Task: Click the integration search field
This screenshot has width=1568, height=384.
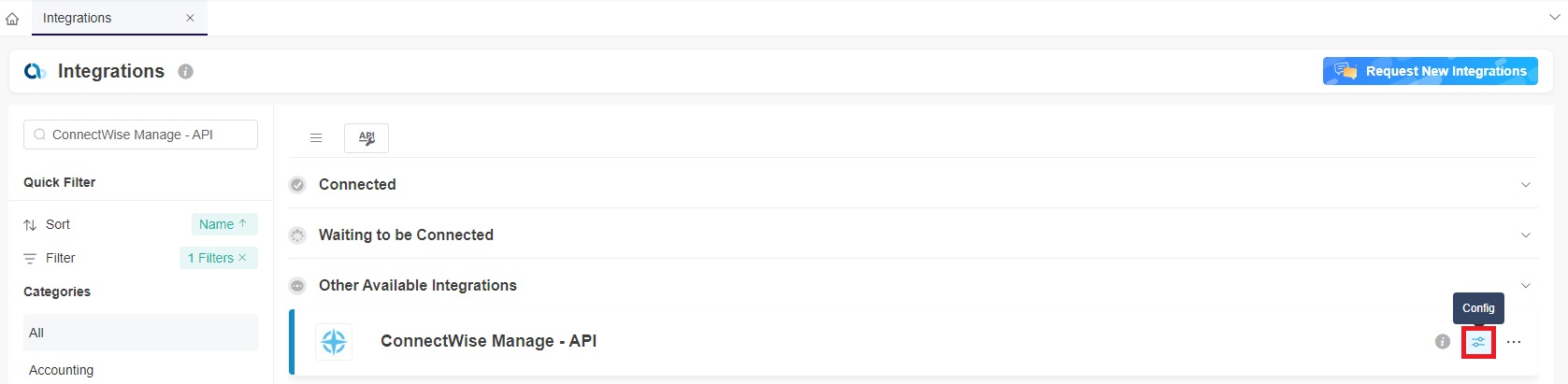Action: [x=140, y=135]
